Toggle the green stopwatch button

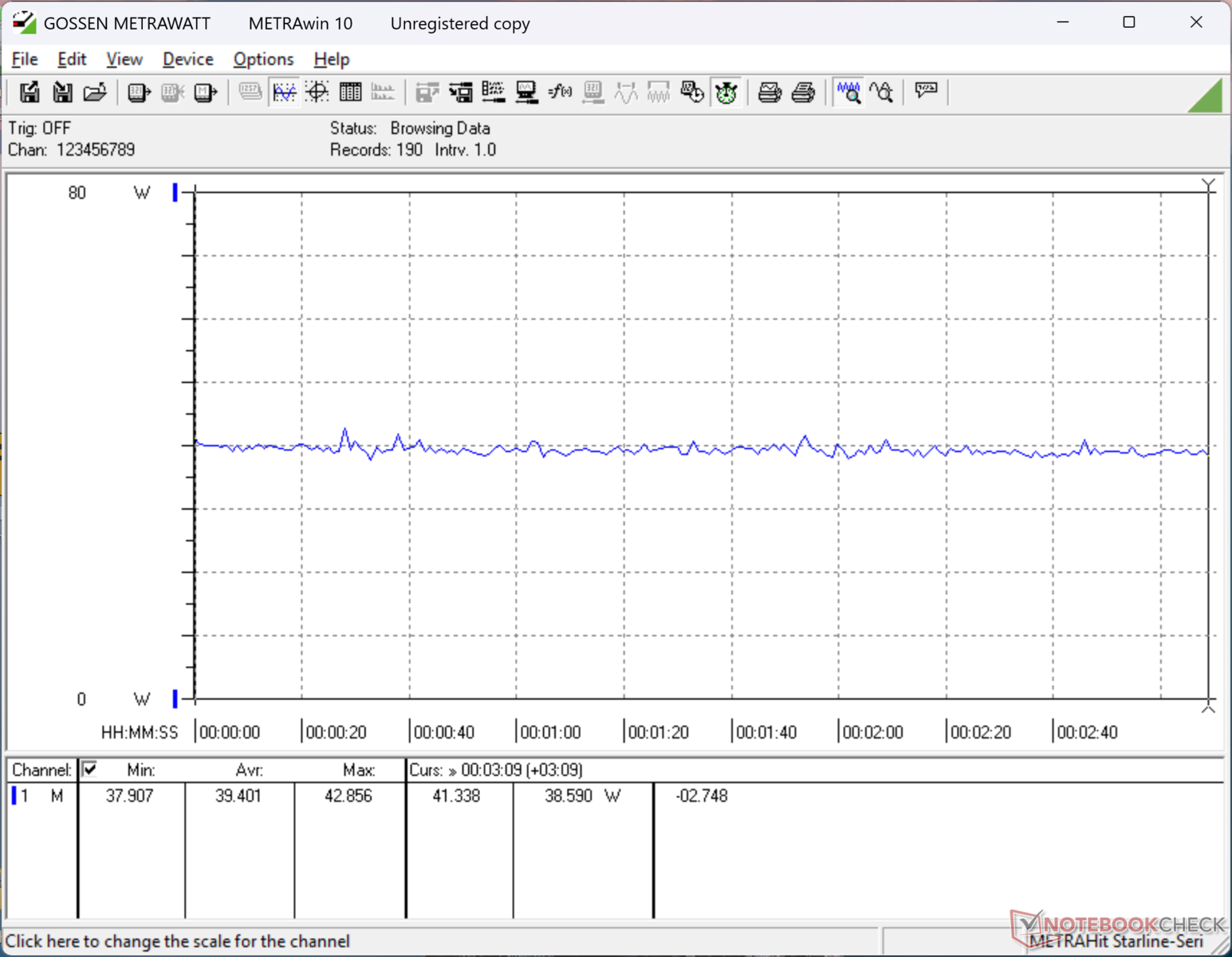(x=726, y=93)
